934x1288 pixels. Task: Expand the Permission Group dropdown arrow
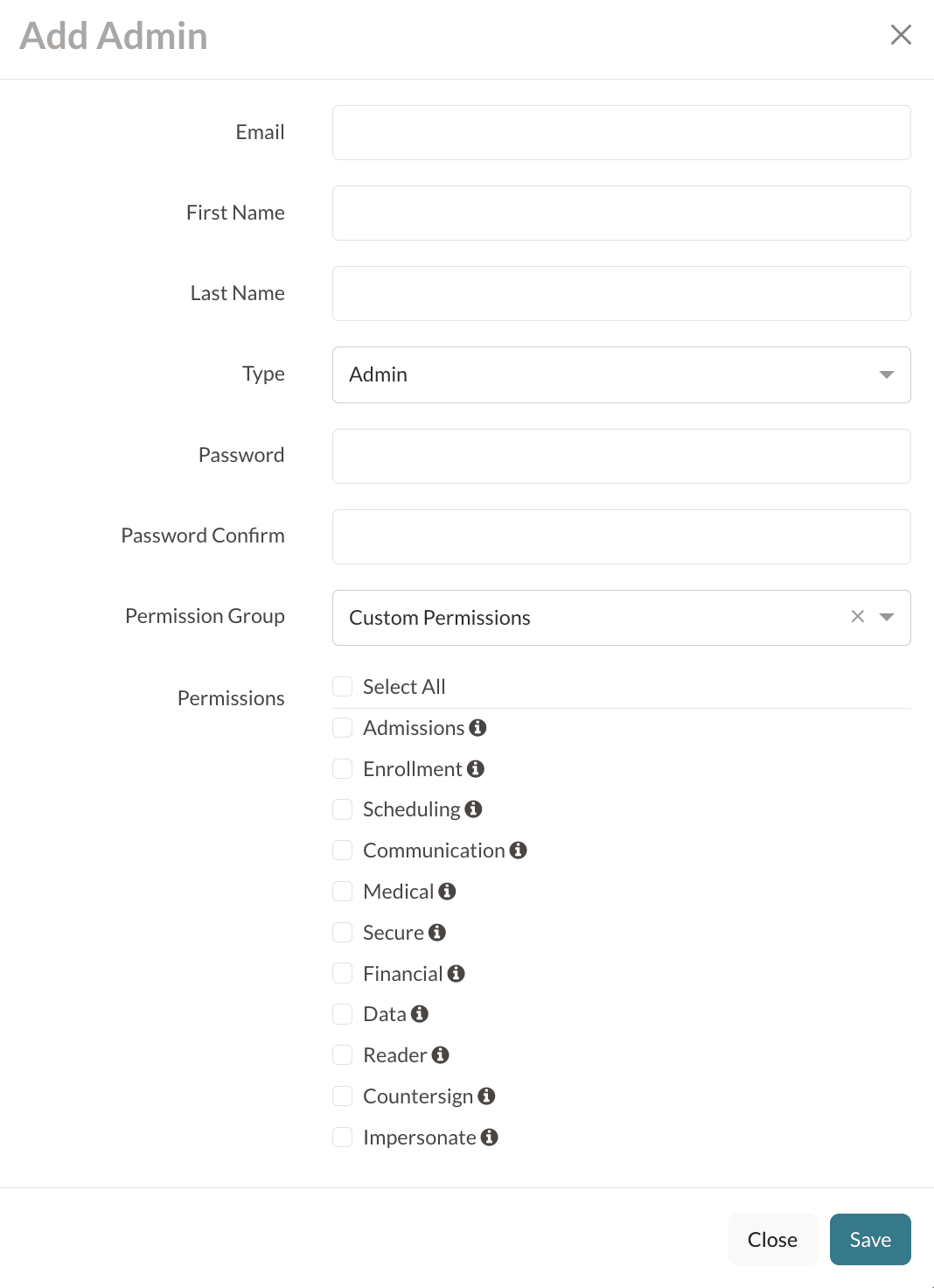pyautogui.click(x=887, y=617)
